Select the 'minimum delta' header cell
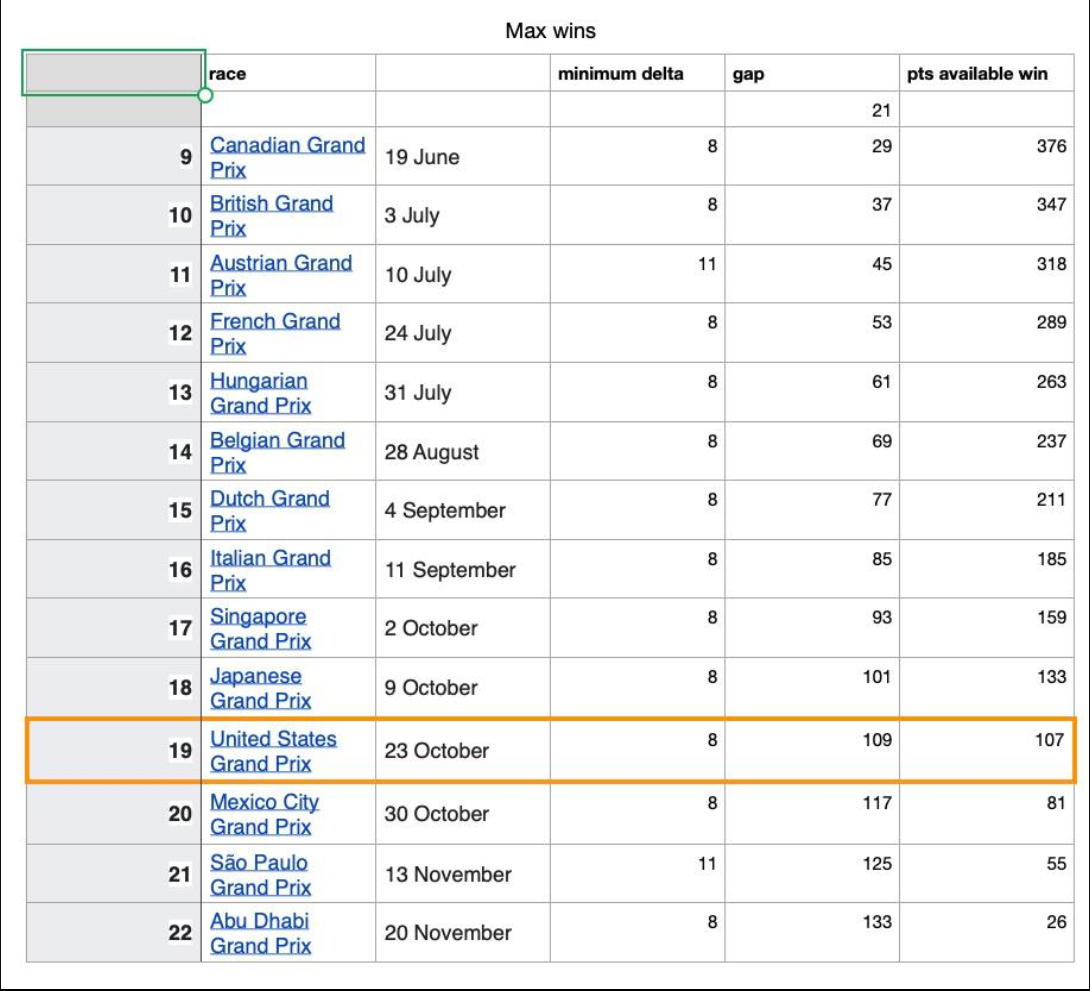The image size is (1090, 991). [x=637, y=73]
